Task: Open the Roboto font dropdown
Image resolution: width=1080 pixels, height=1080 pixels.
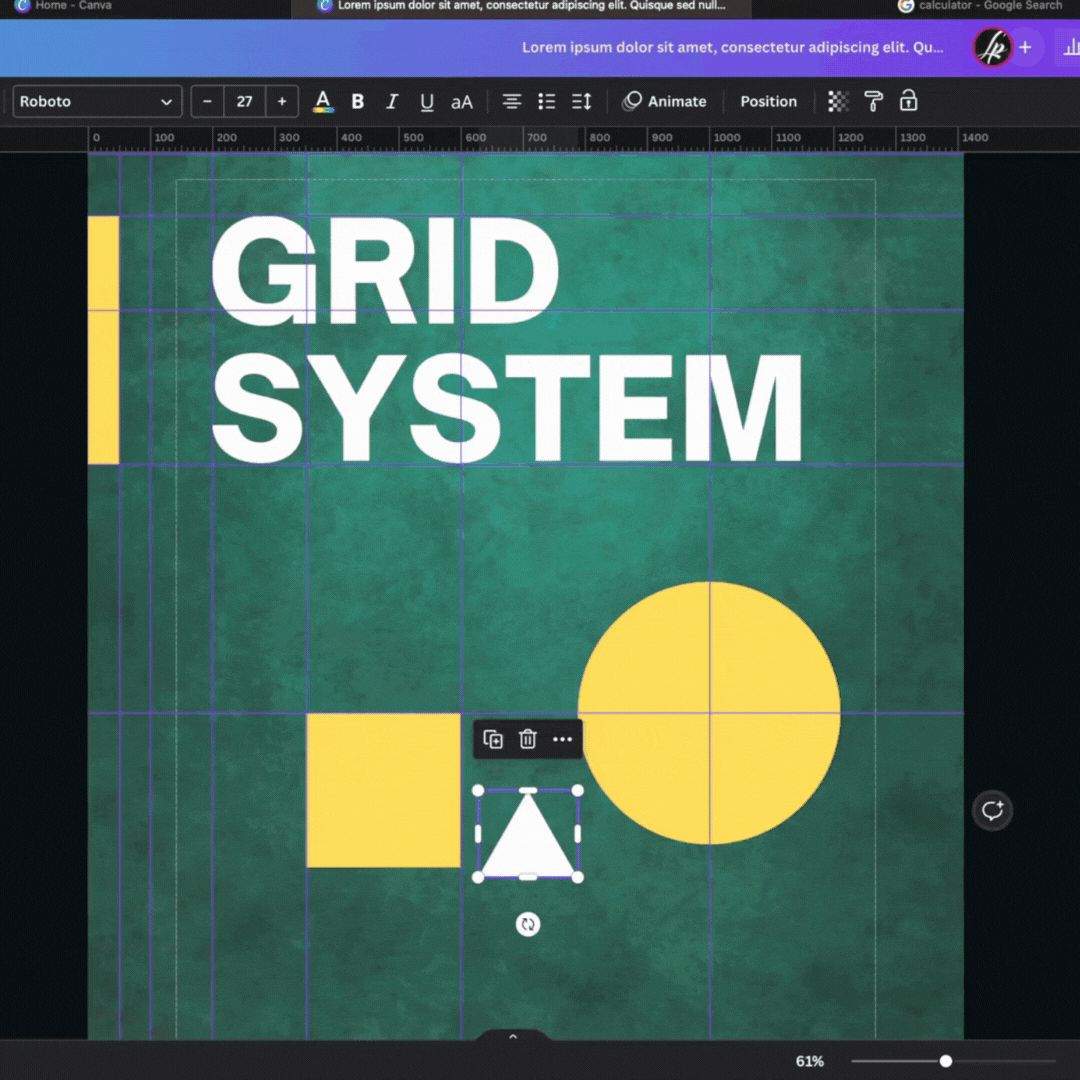Action: point(97,101)
